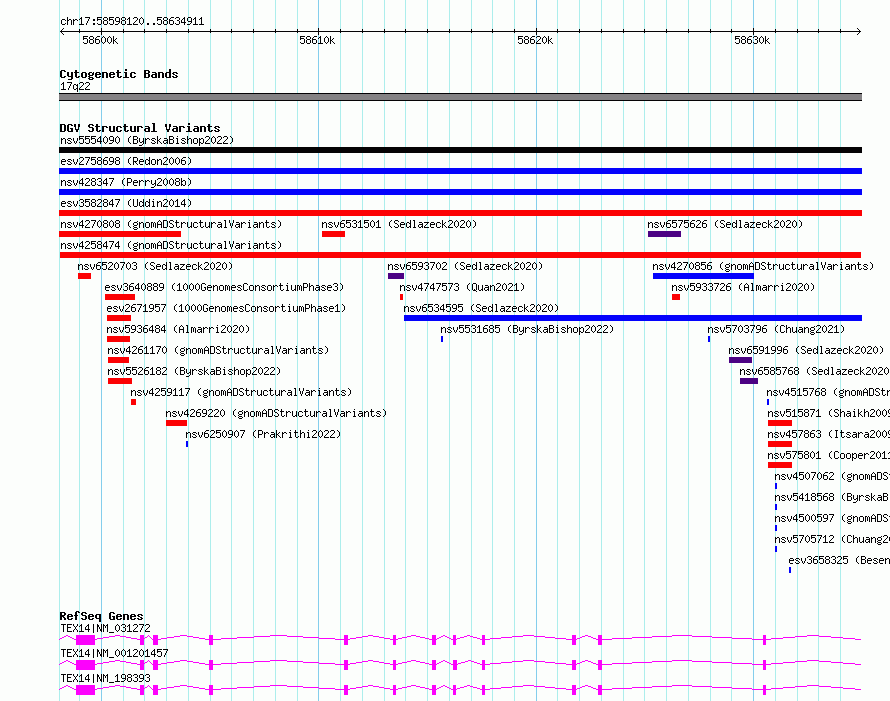This screenshot has width=890, height=701.
Task: Select the nsv5933726 (Almarri2020) label
Action: 743,287
